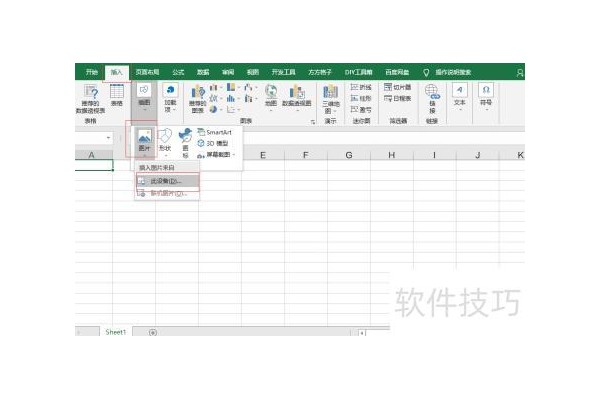Choose Online Pictures (联机图片) menu entry
Screen dimensions: 600x400
pyautogui.click(x=168, y=193)
